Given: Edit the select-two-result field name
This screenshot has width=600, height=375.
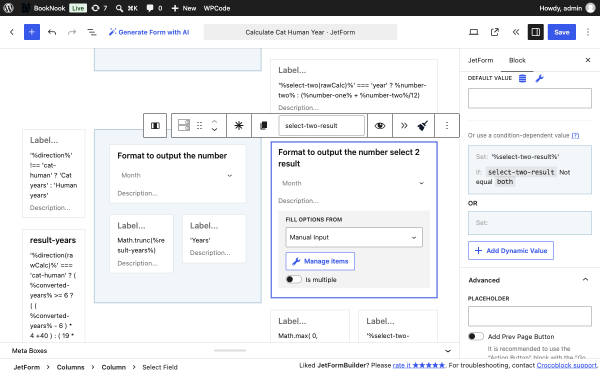Looking at the screenshot, I should pos(321,126).
